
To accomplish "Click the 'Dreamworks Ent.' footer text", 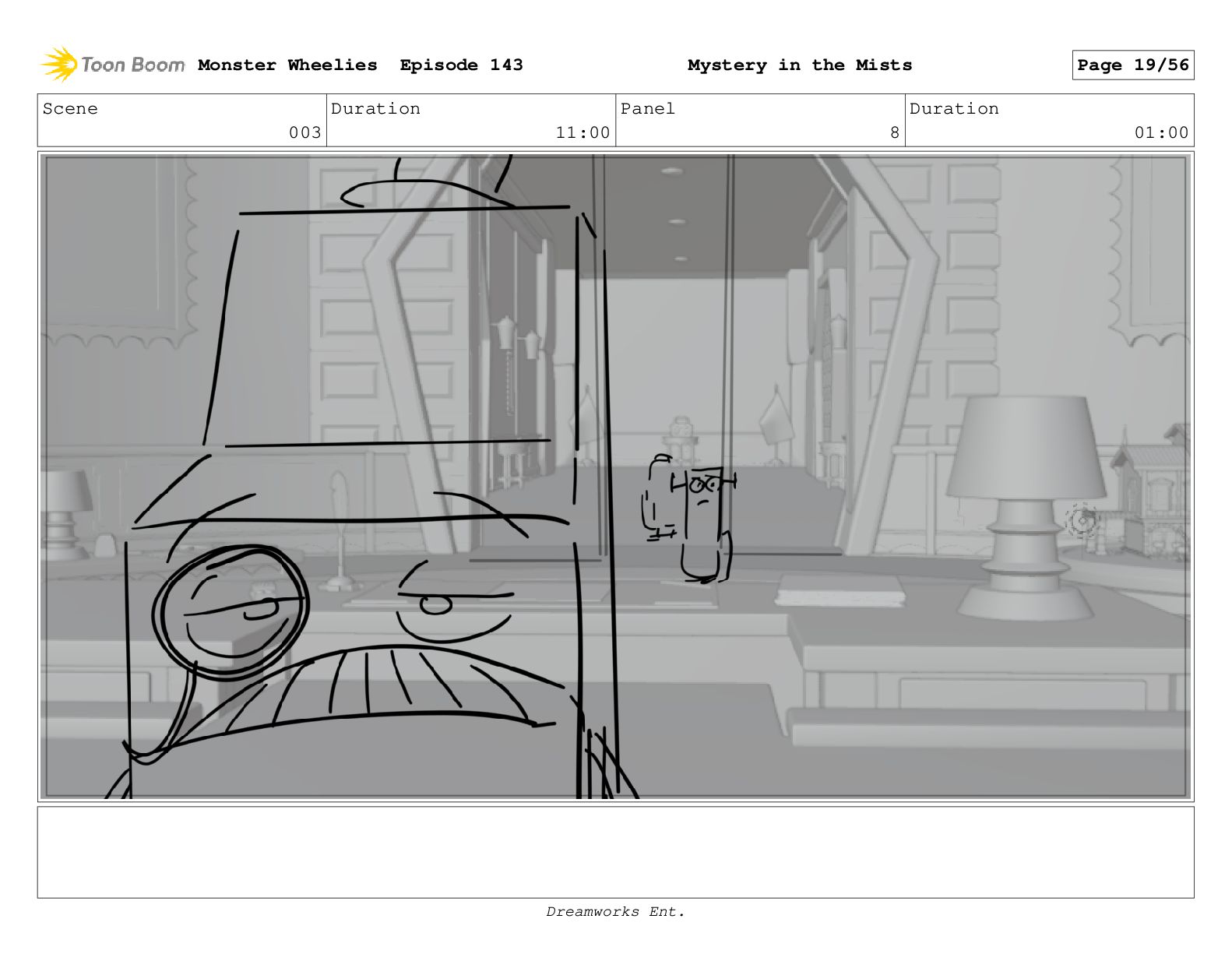I will tap(615, 911).
